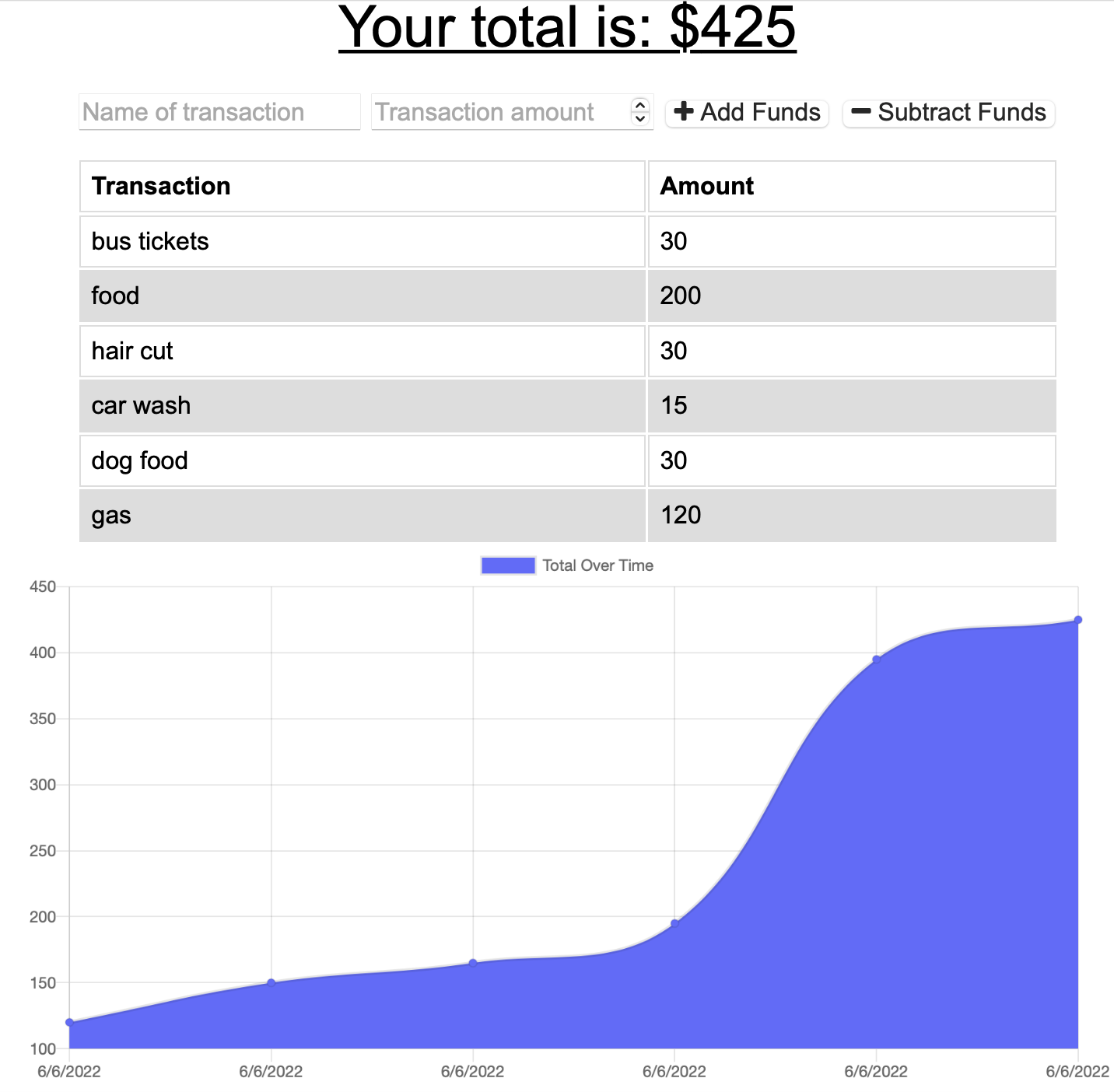Click the minus icon on Subtract Funds button
The height and width of the screenshot is (1092, 1114).
click(860, 112)
